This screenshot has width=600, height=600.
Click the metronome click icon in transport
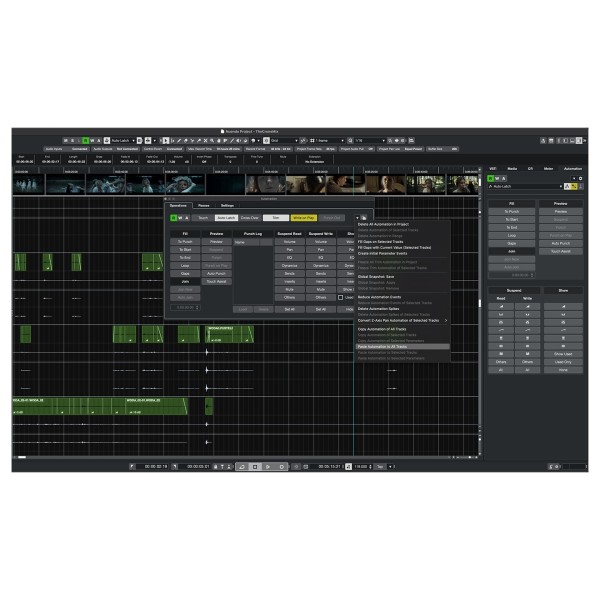(x=349, y=467)
